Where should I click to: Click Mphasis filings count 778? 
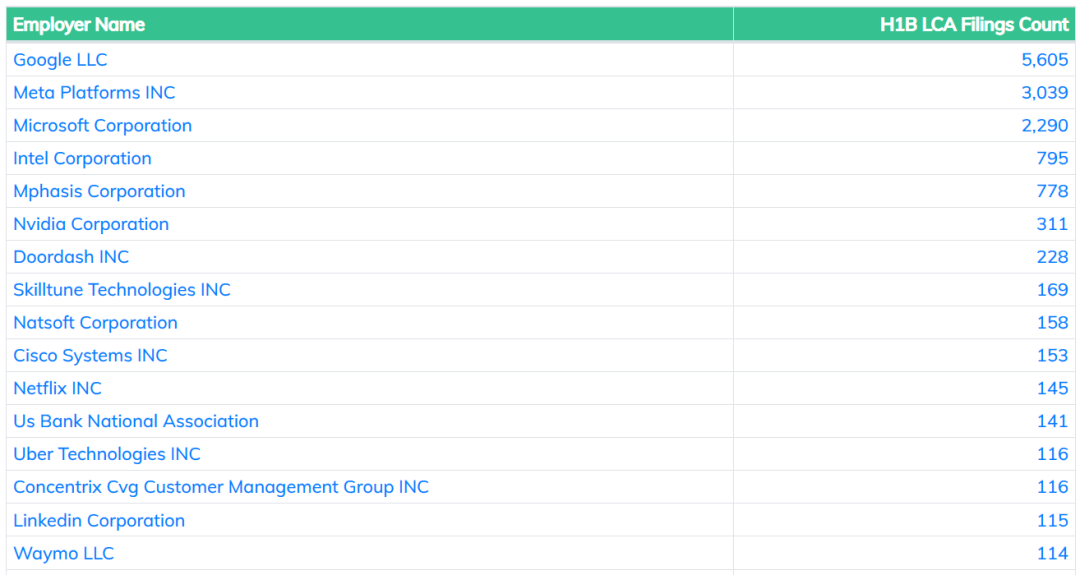click(1052, 191)
